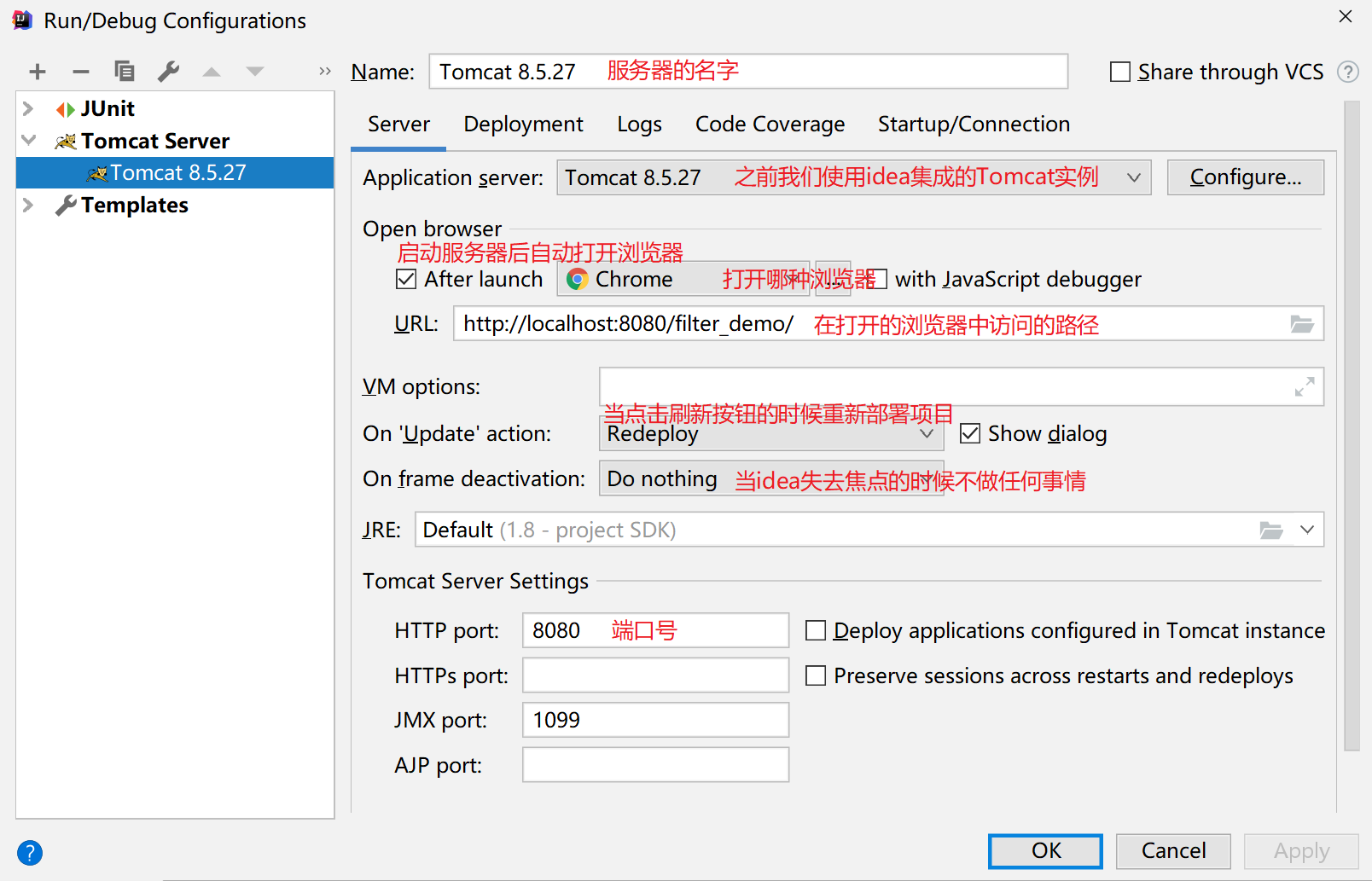Open the Chrome browser selection dropdown
1372x881 pixels.
(683, 279)
